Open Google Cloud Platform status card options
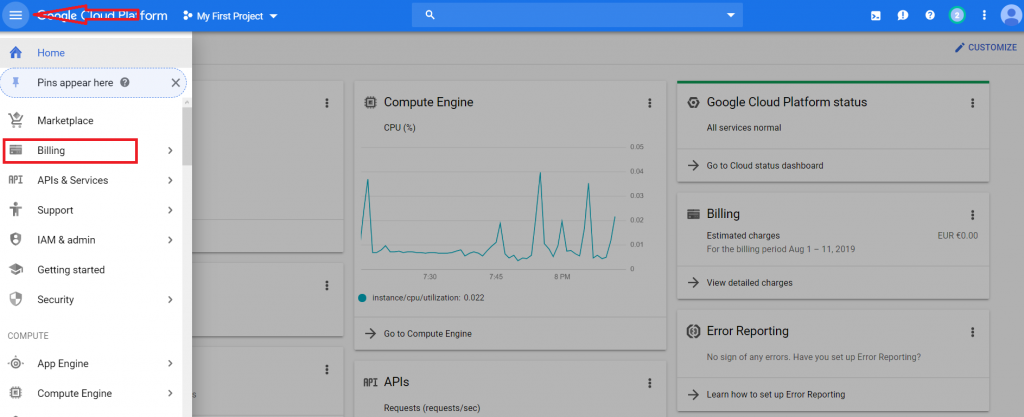Image resolution: width=1024 pixels, height=417 pixels. click(x=972, y=103)
